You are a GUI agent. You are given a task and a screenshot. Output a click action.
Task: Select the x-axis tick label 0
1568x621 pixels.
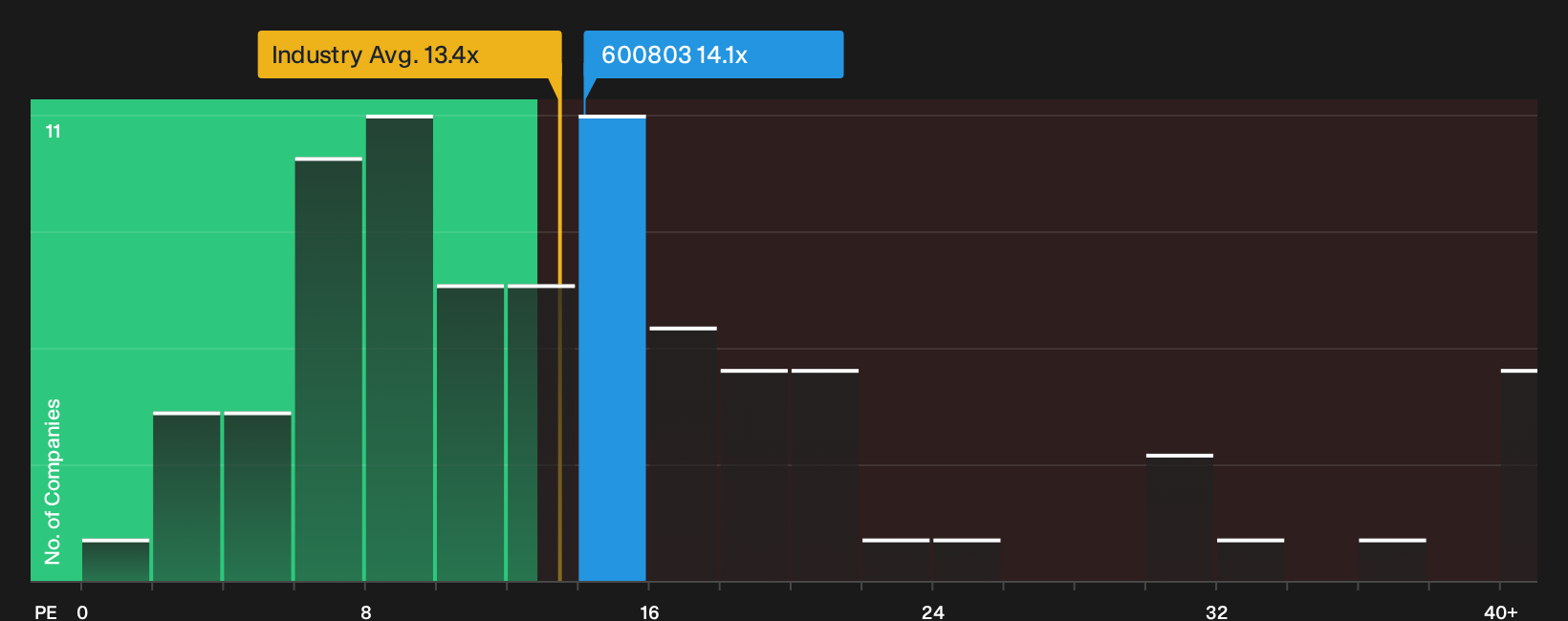82,612
